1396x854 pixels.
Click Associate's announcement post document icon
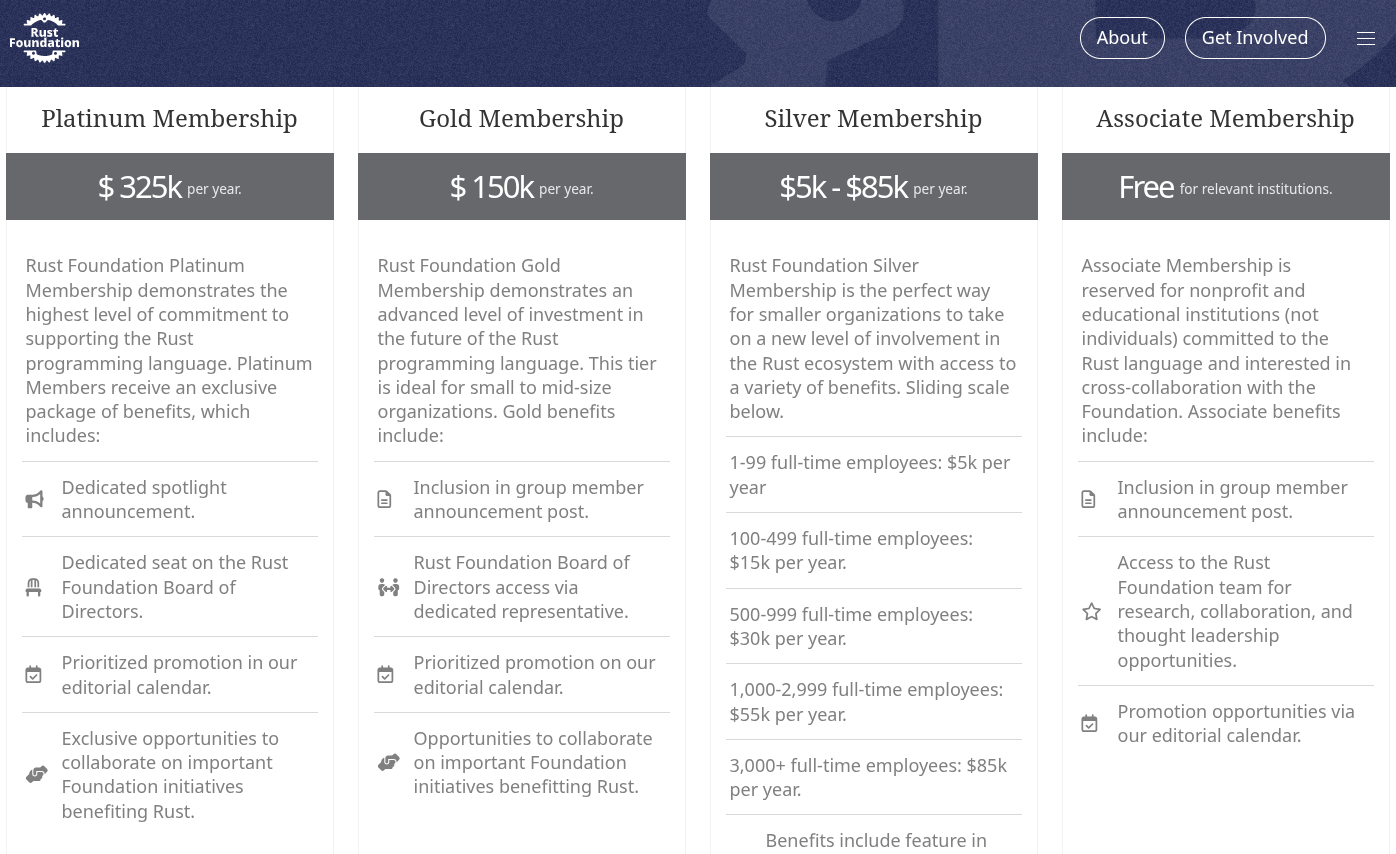pos(1088,498)
